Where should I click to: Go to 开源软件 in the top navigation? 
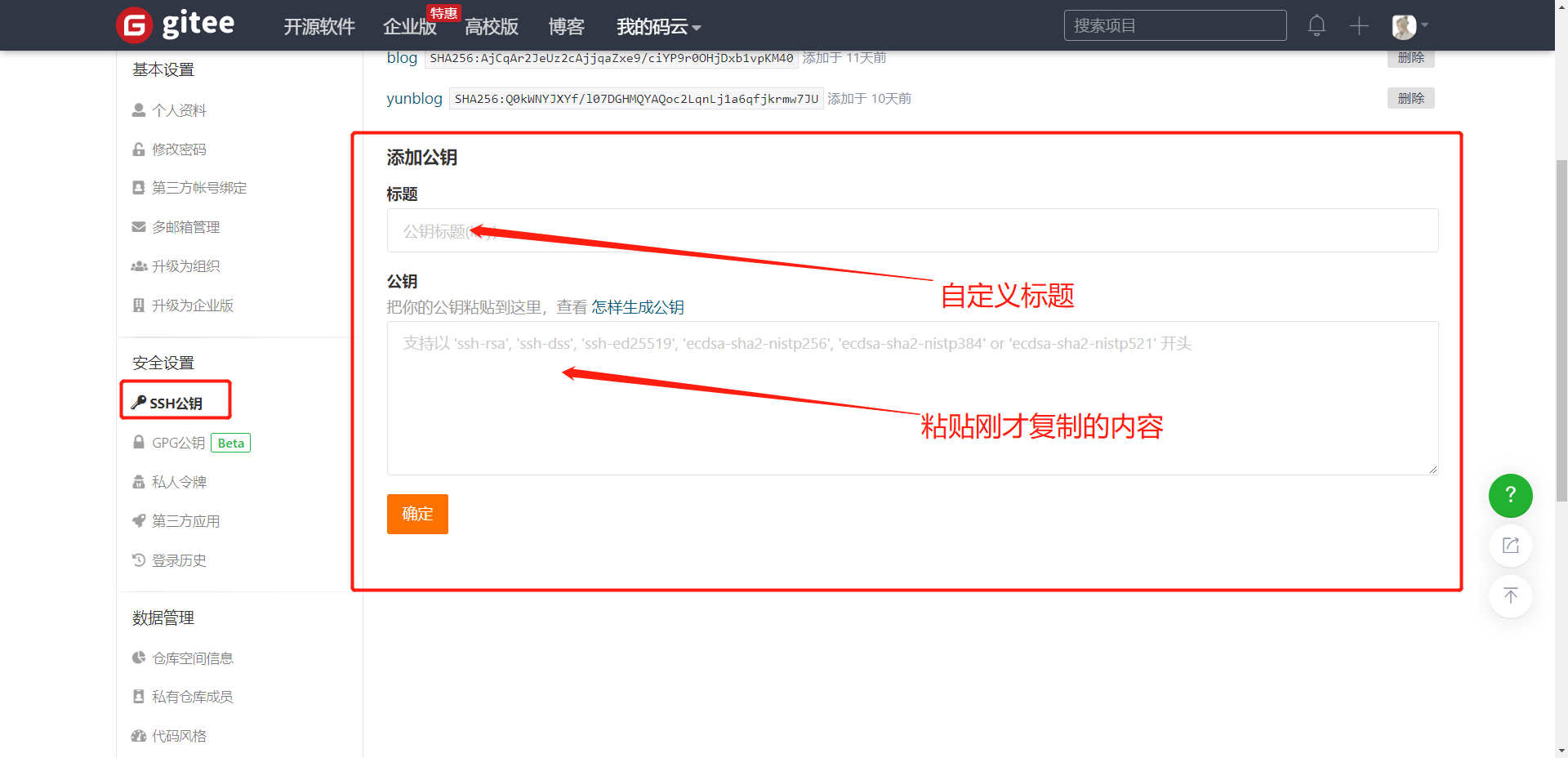tap(318, 27)
